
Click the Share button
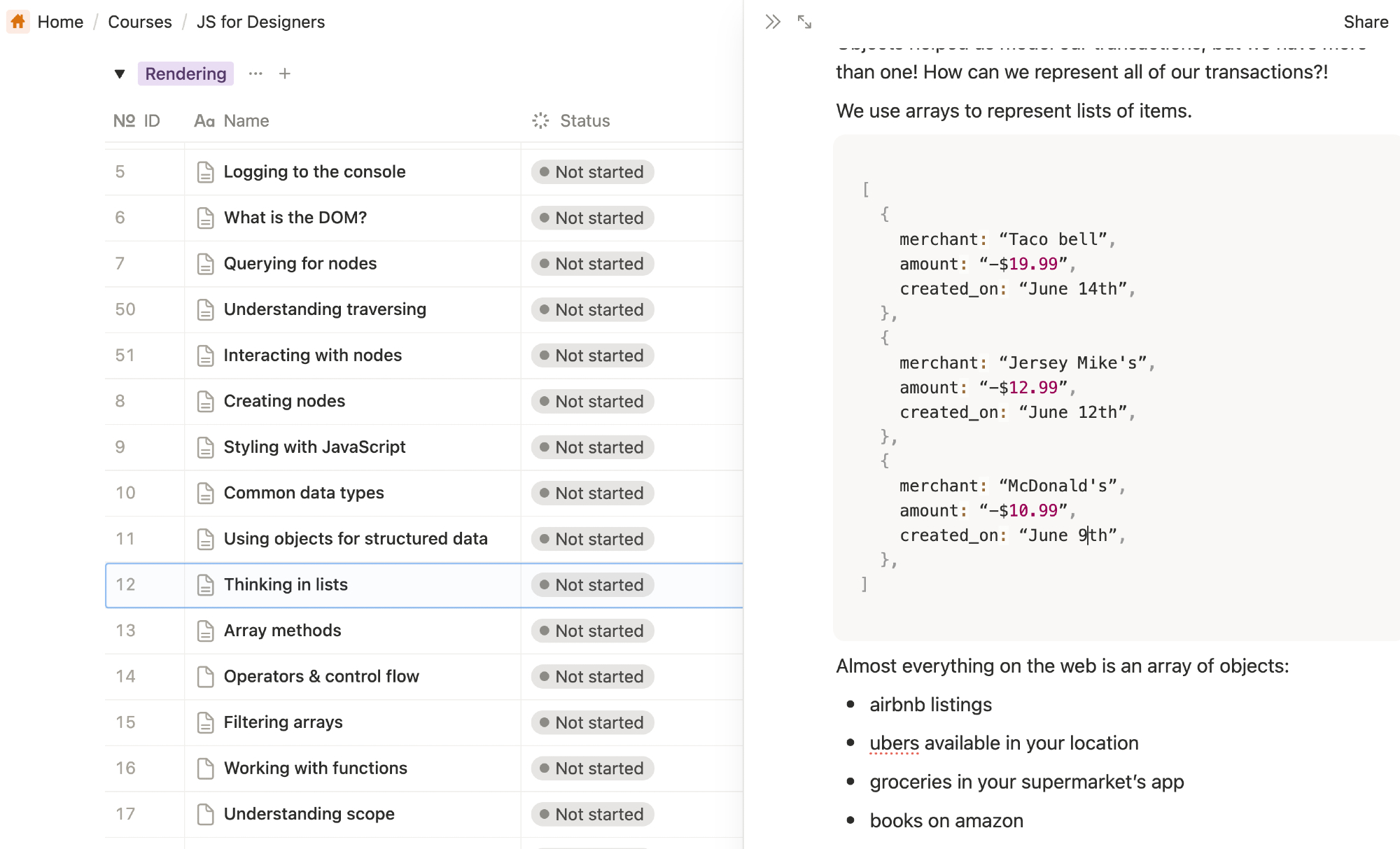[1365, 22]
